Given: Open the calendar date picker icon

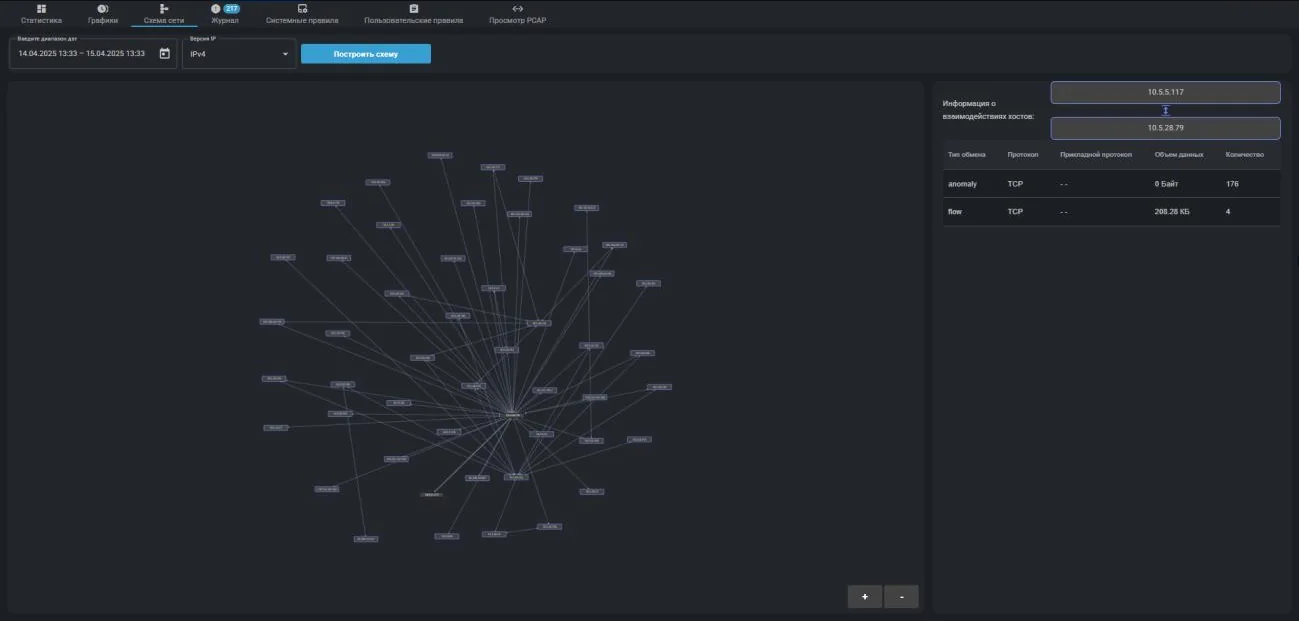Looking at the screenshot, I should point(165,54).
